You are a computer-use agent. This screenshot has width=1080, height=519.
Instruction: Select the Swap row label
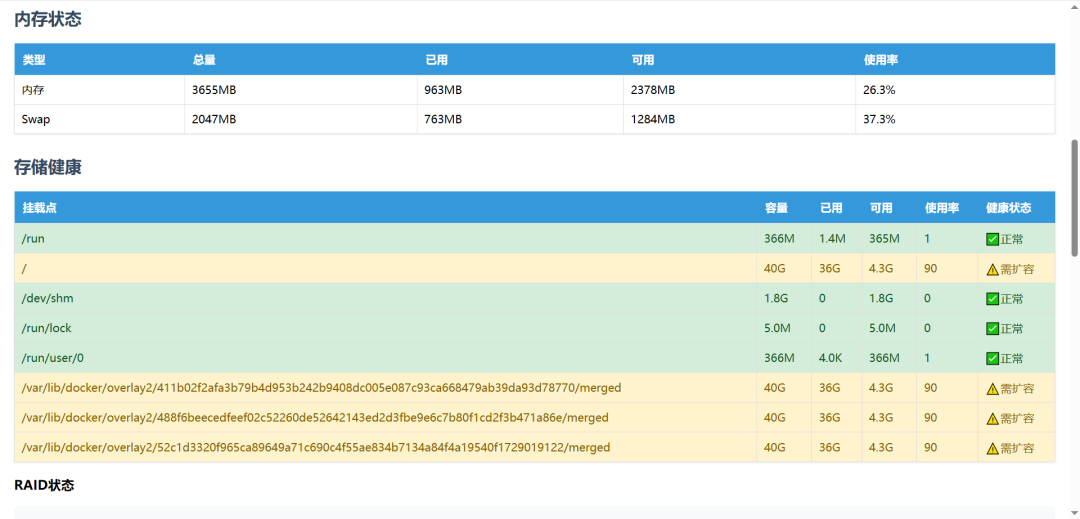point(36,119)
